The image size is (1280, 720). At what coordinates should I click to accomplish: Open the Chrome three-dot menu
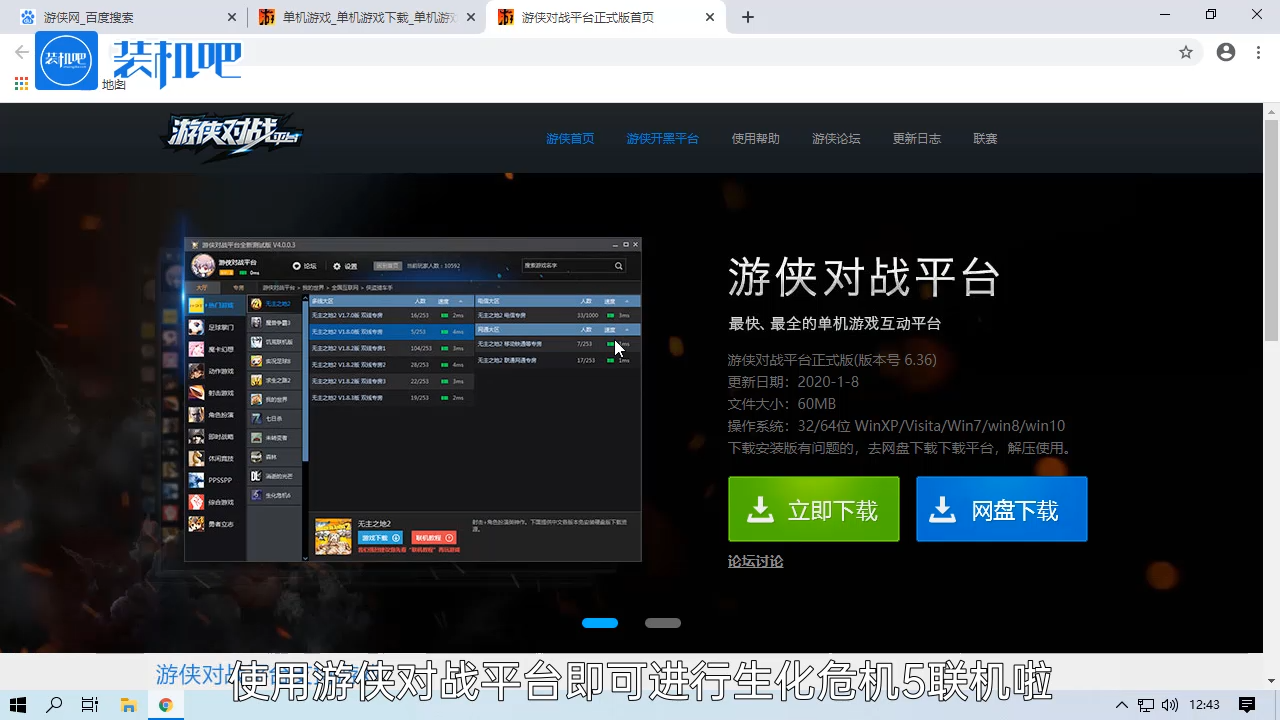tap(1257, 52)
